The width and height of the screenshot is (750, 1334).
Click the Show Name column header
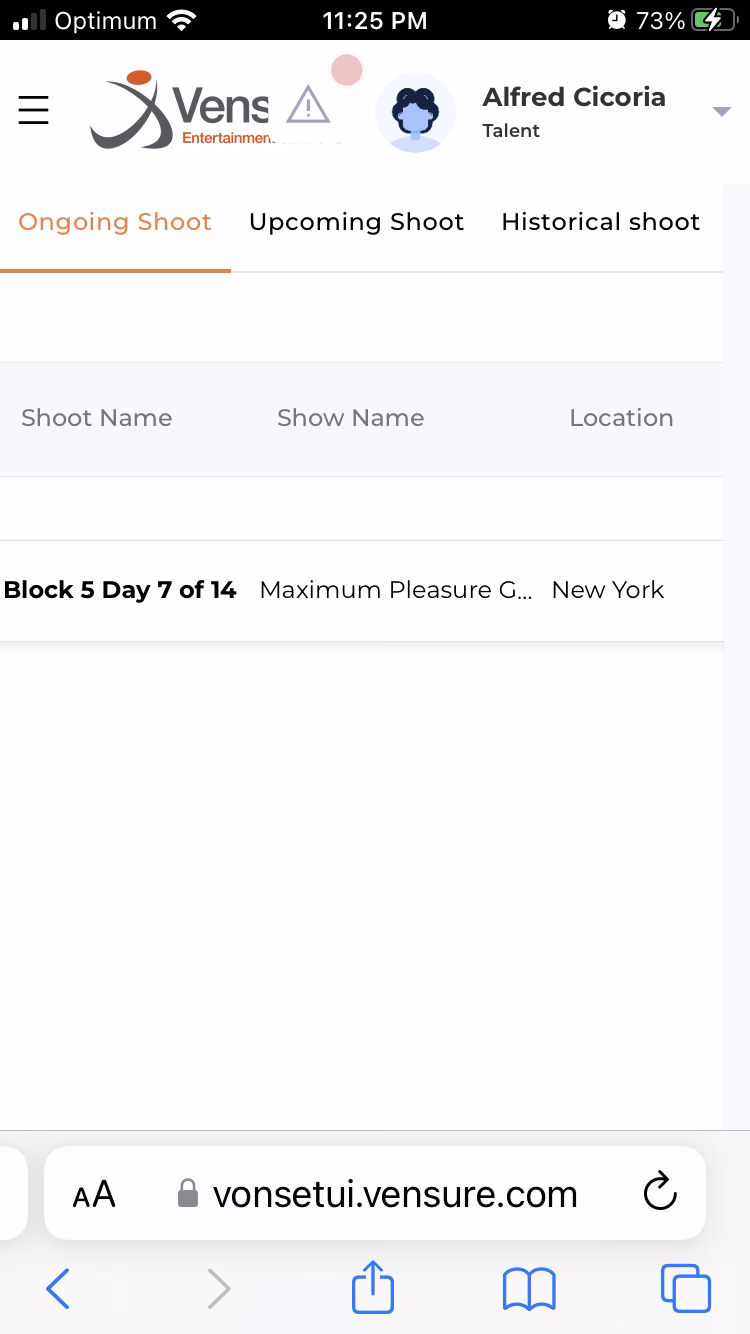pyautogui.click(x=350, y=418)
